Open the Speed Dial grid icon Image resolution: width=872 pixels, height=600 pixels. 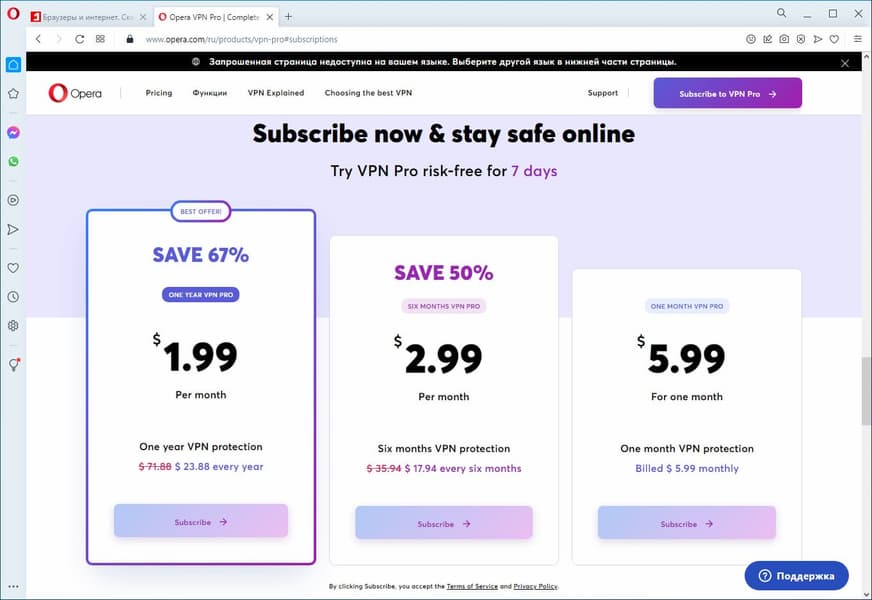tap(100, 39)
